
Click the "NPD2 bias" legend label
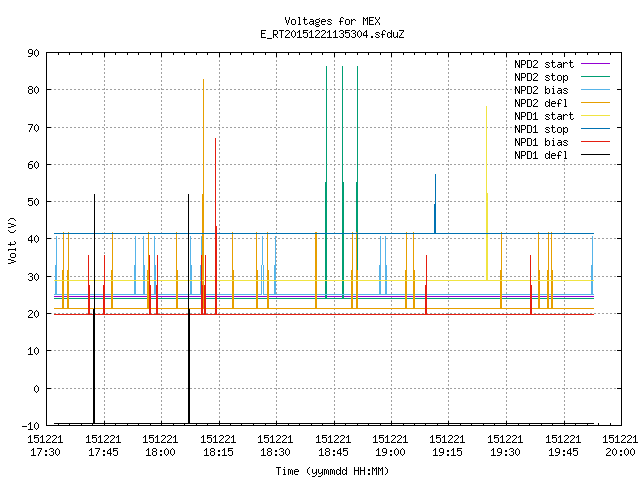(541, 90)
